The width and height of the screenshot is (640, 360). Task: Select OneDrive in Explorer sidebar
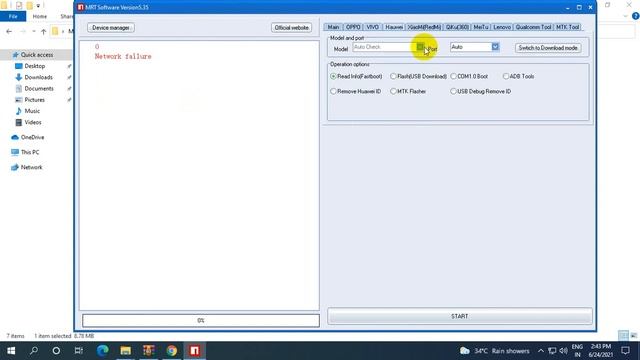(32, 137)
